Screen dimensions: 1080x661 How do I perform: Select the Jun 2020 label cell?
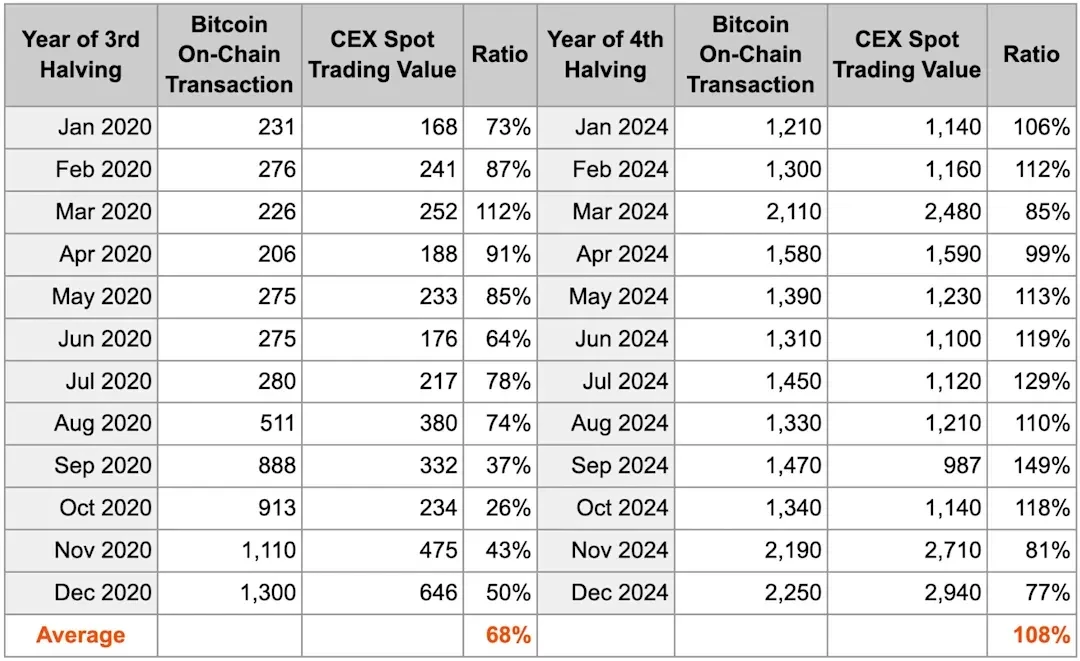click(105, 339)
